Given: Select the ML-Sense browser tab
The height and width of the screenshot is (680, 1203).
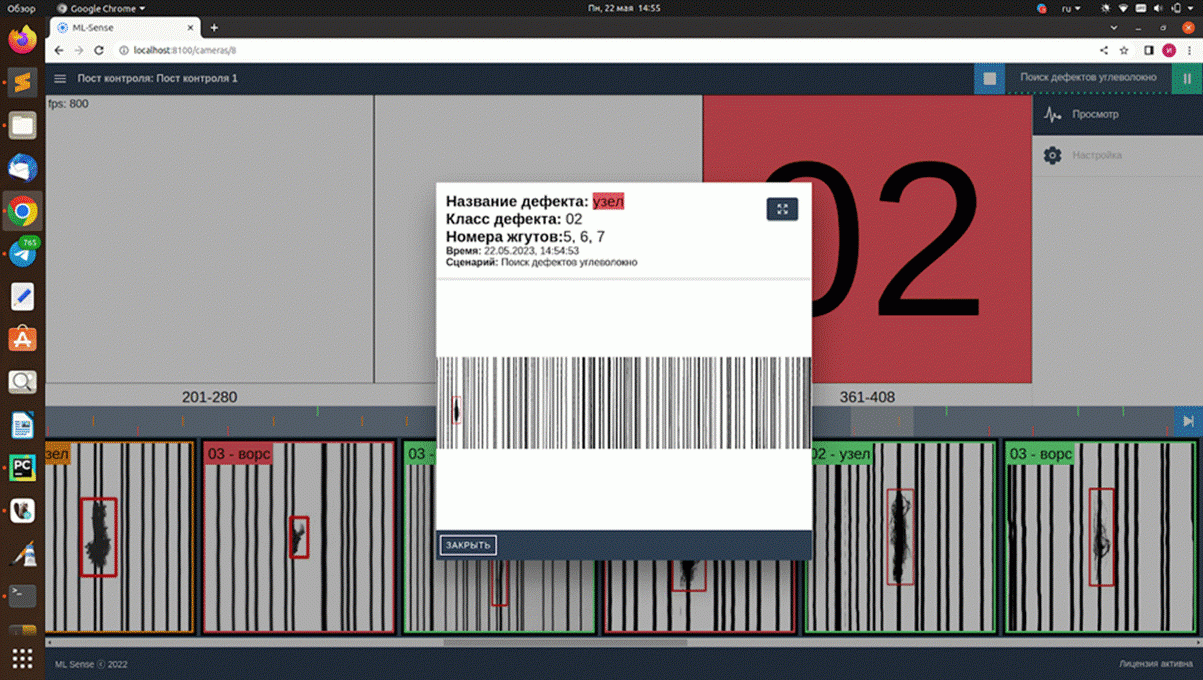Looking at the screenshot, I should (x=126, y=28).
